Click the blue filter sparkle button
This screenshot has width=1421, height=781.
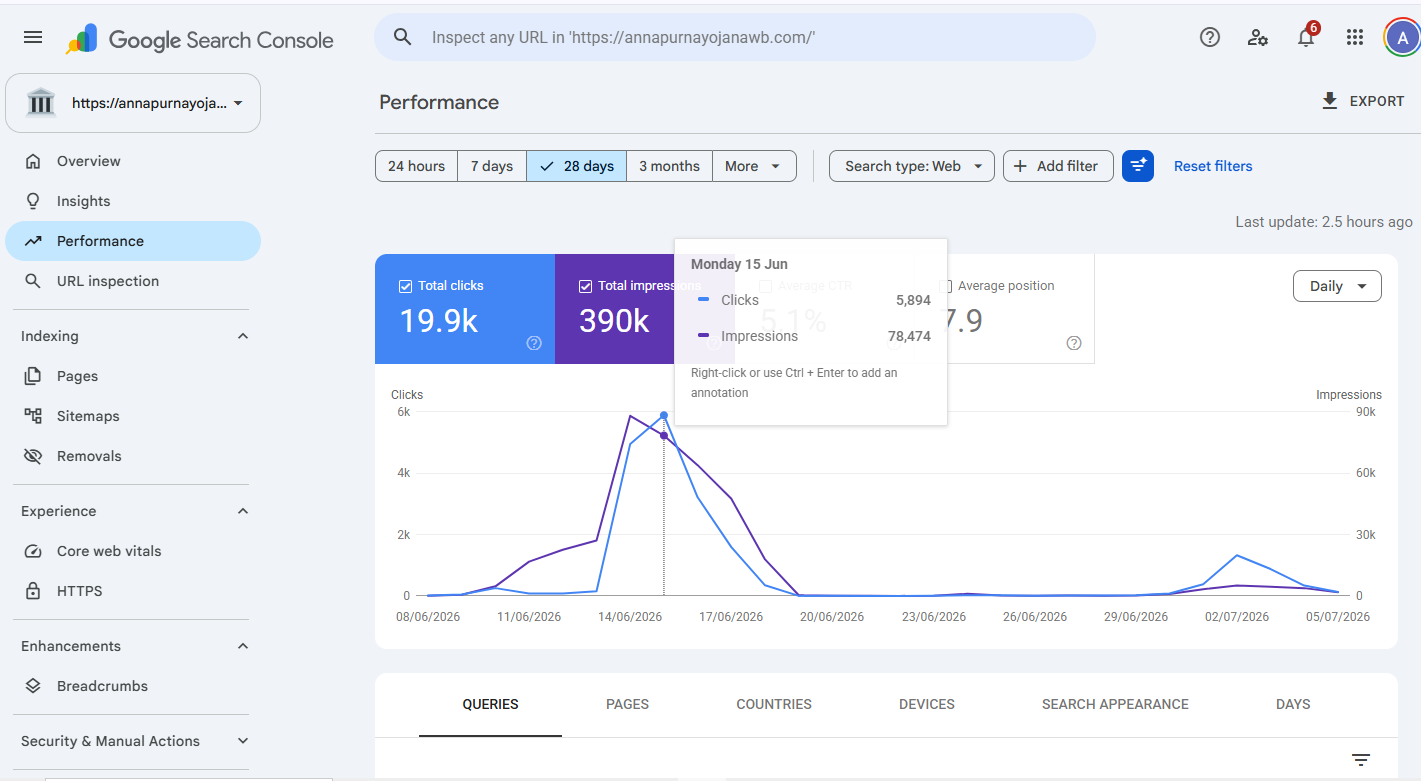tap(1138, 166)
